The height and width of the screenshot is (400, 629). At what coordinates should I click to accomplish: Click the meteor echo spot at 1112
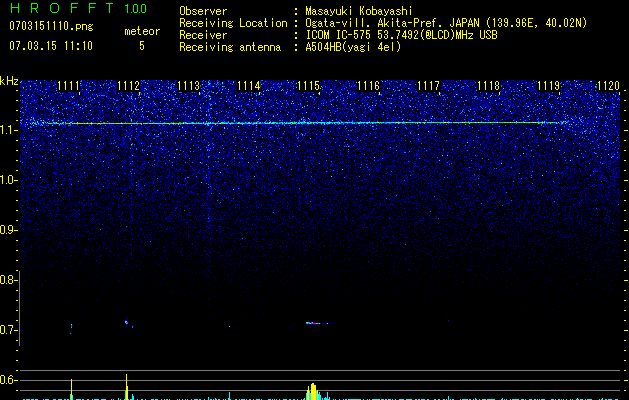tap(126, 322)
